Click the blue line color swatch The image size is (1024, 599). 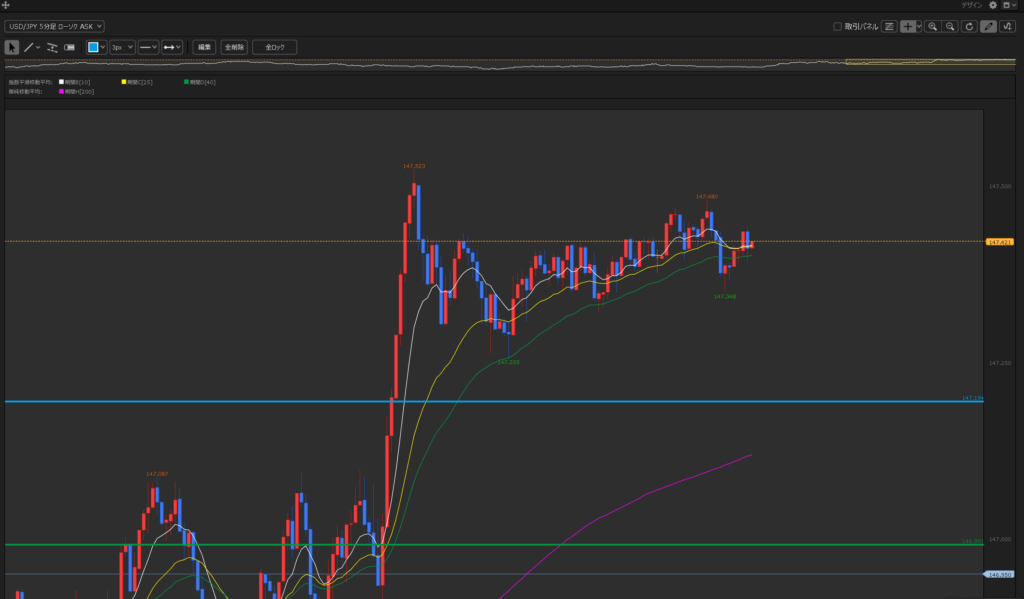click(93, 47)
